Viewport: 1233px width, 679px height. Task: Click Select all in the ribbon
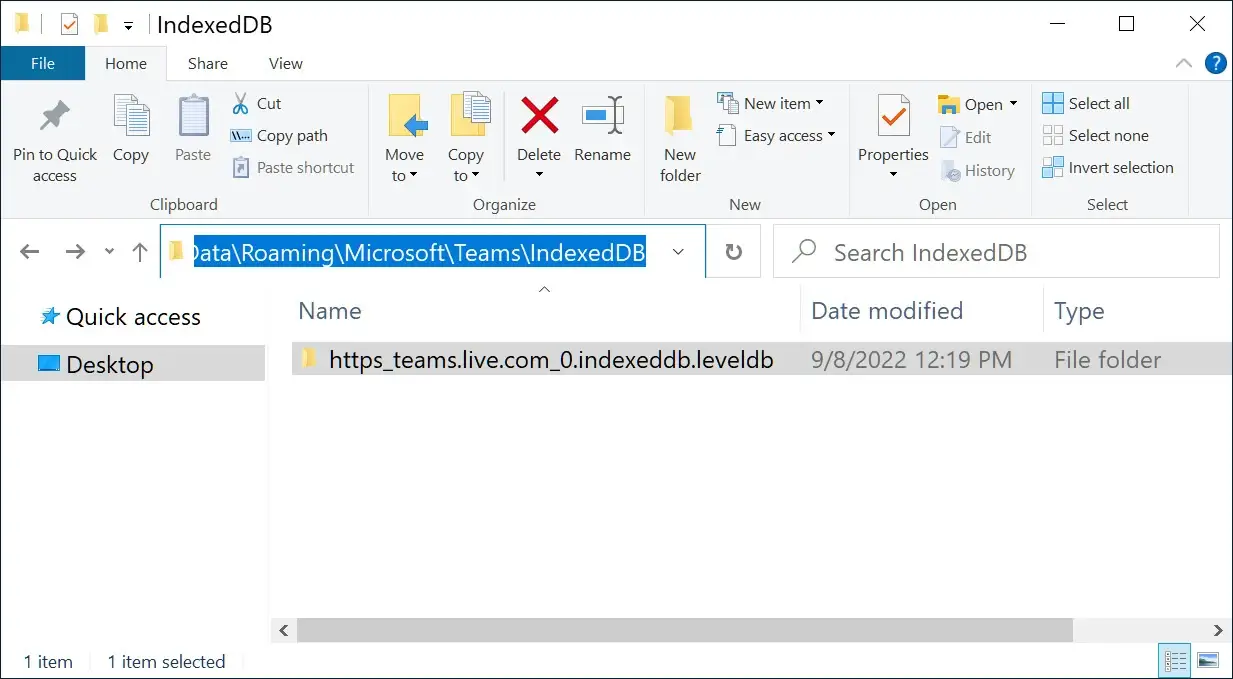pyautogui.click(x=1086, y=103)
